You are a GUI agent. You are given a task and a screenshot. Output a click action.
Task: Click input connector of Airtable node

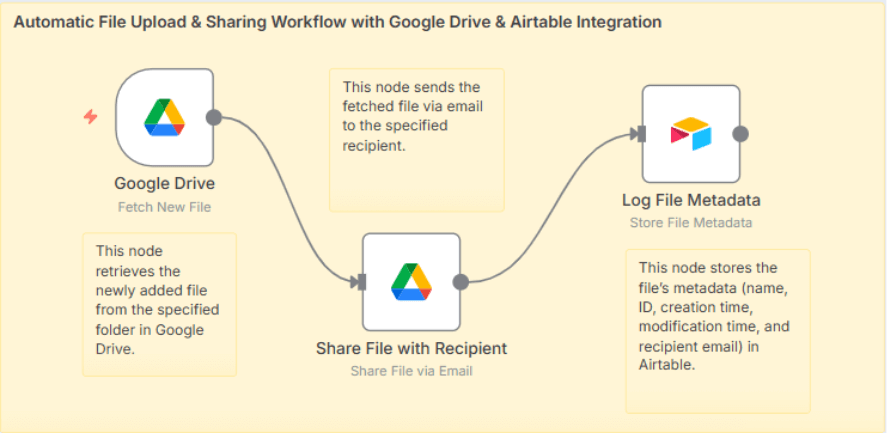pos(639,134)
